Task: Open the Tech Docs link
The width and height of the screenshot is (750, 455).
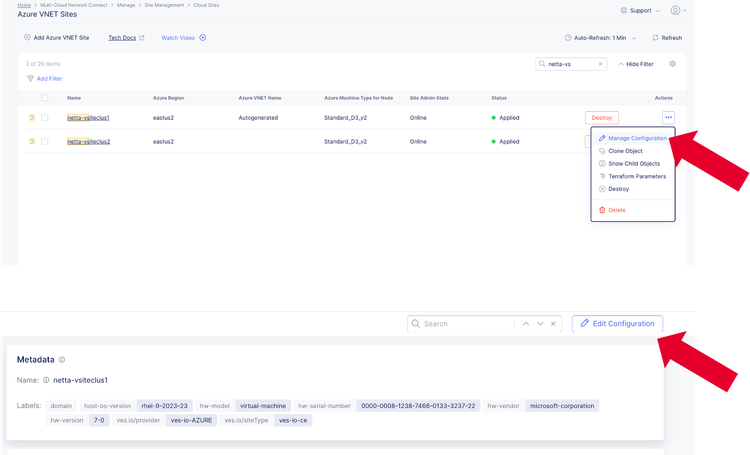Action: pos(126,38)
